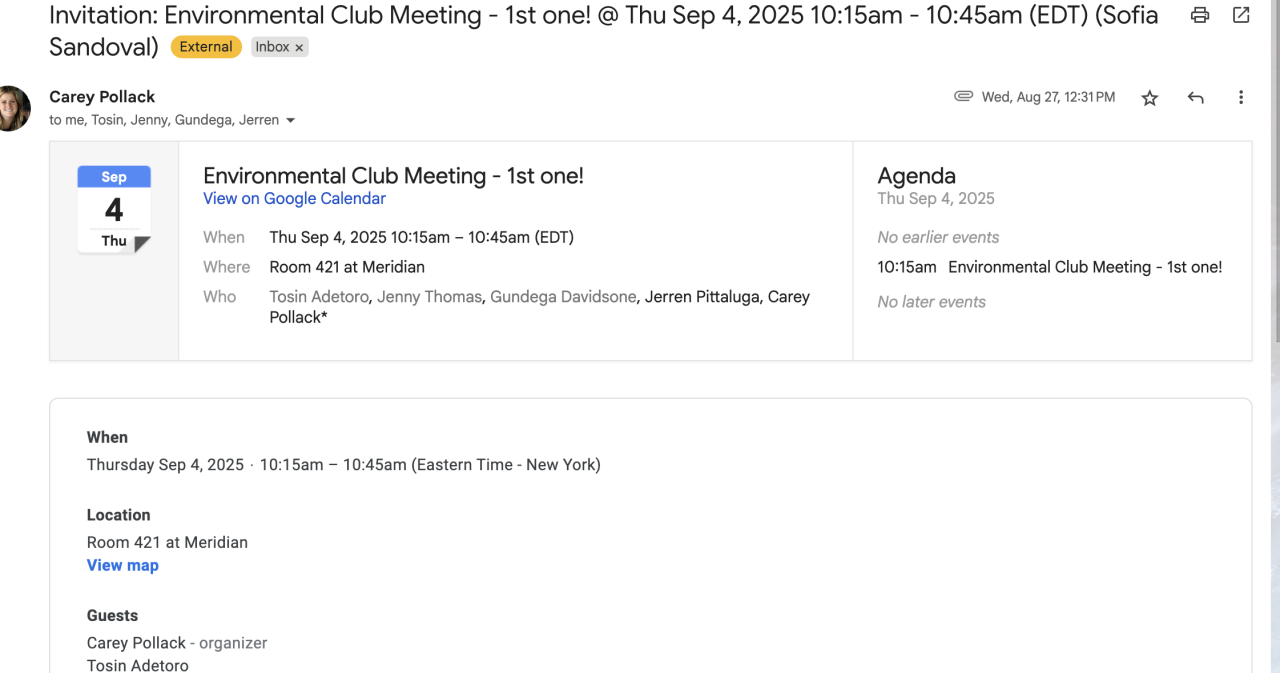Expand recipient details dropdown arrow
Screen dimensions: 1280x673
[291, 121]
